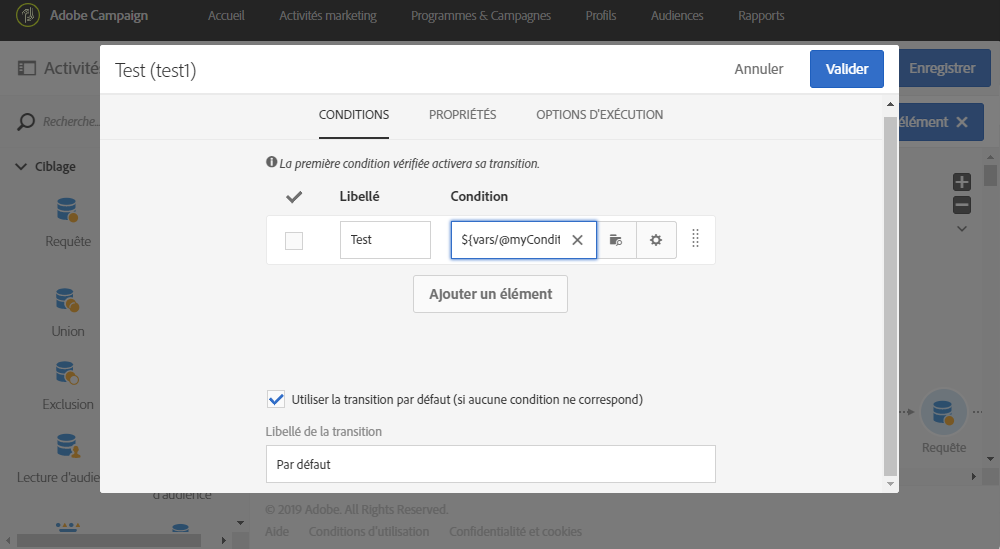Clear the Condition field with the X icon
Image resolution: width=1000 pixels, height=549 pixels.
[577, 240]
